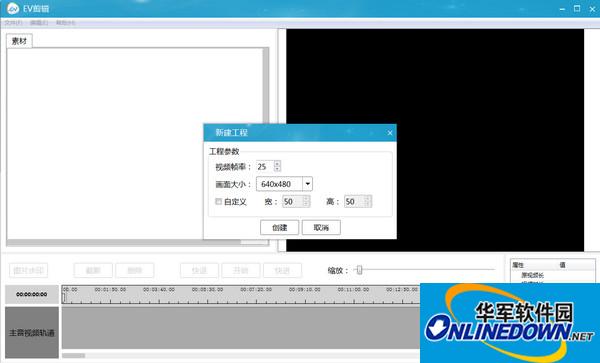600x363 pixels.
Task: Click the 缩放 zoom slider handle
Action: [x=359, y=270]
